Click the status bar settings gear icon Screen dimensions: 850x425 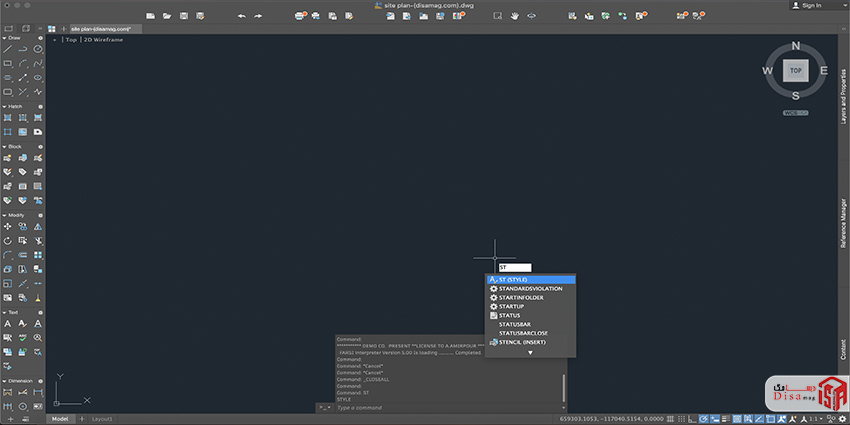841,418
